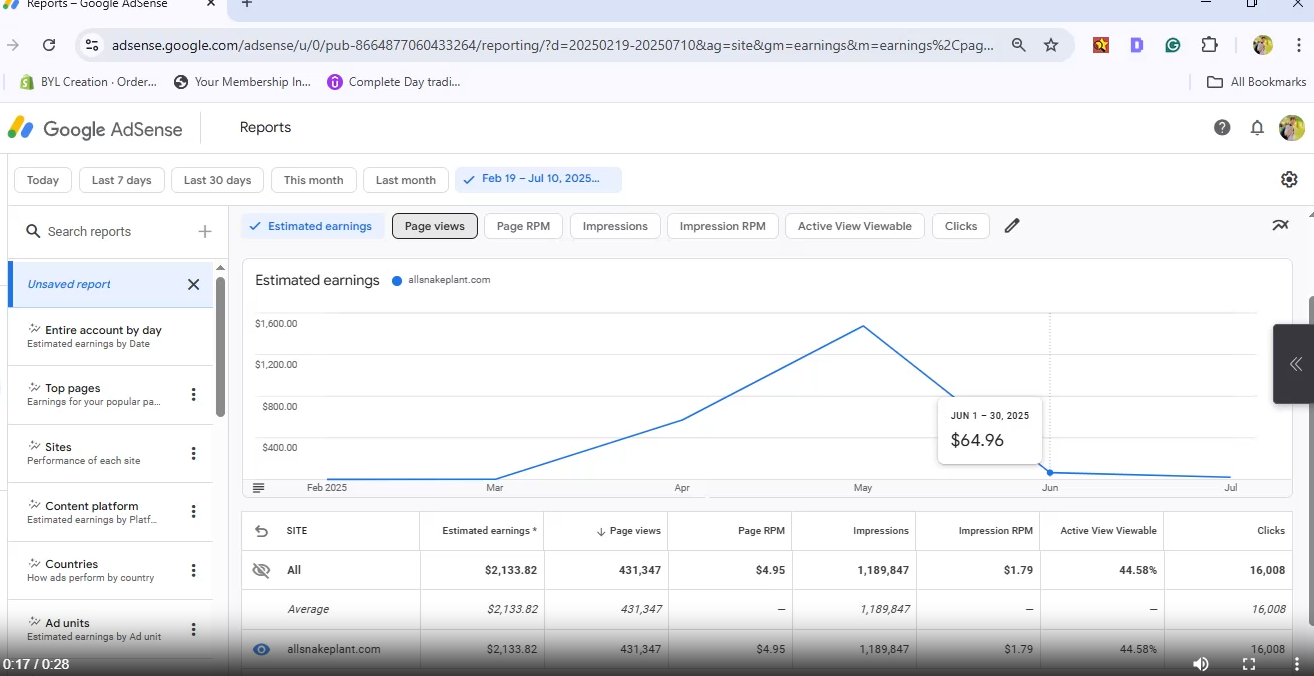Open Chrome zoom magnifier icon
The width and height of the screenshot is (1314, 676).
[x=1018, y=45]
